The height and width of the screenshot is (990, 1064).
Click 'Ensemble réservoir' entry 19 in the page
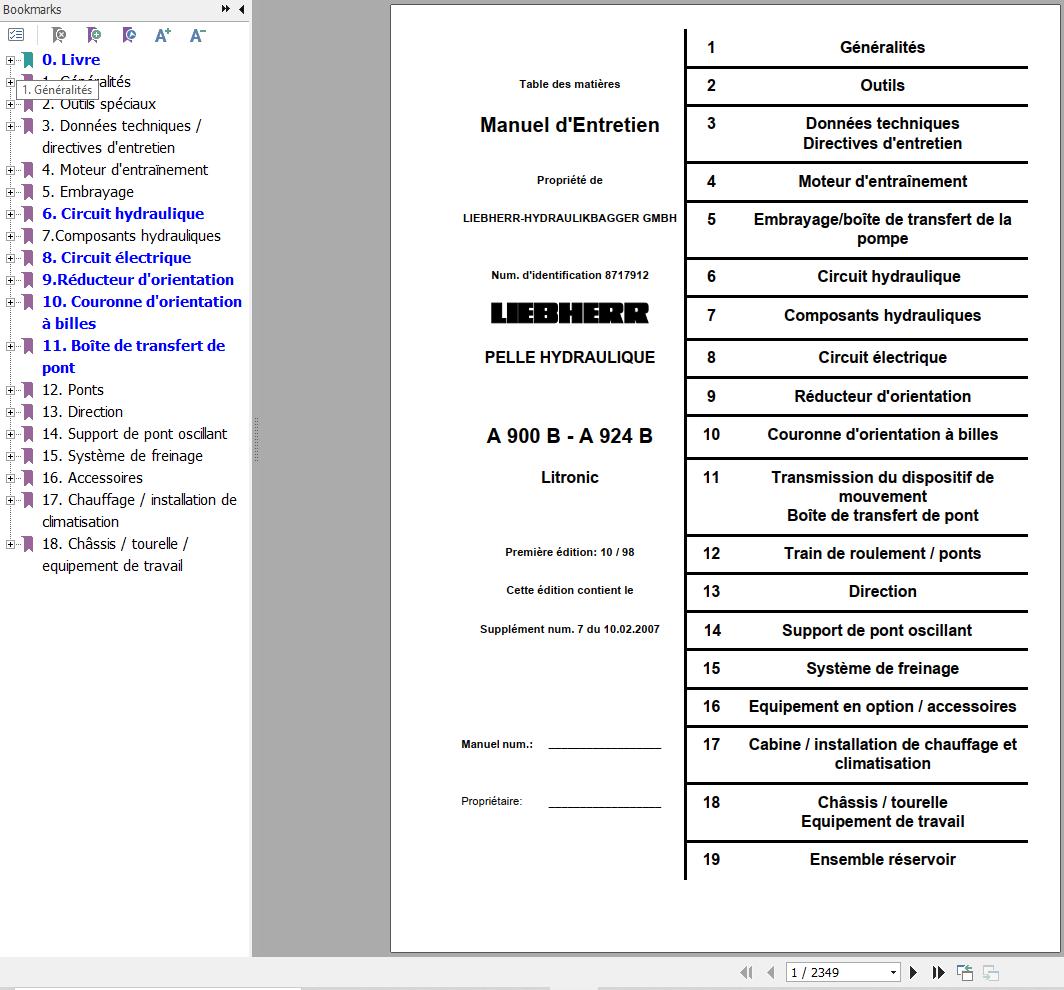882,860
